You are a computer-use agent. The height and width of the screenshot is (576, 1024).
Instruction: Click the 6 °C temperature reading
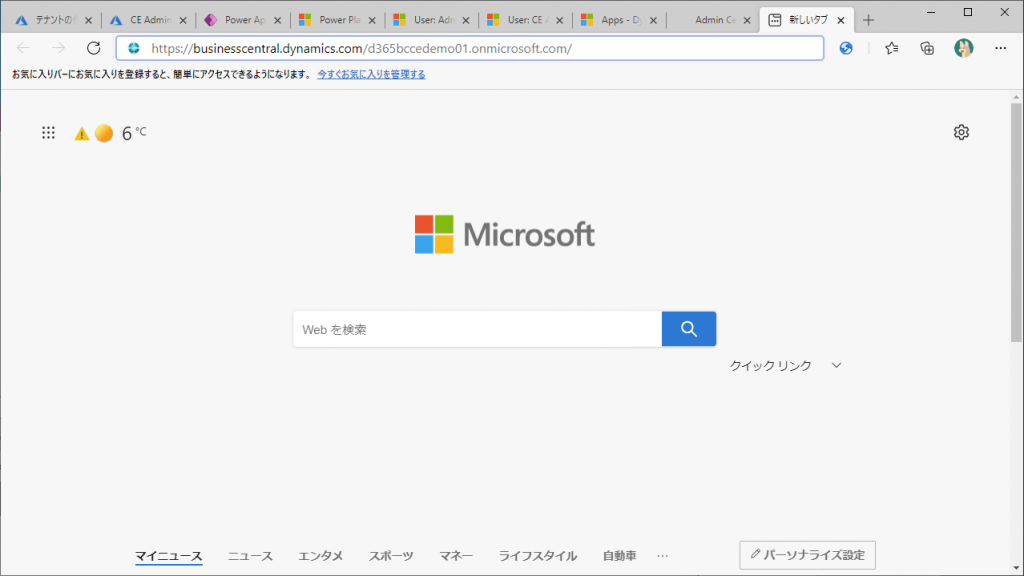134,133
